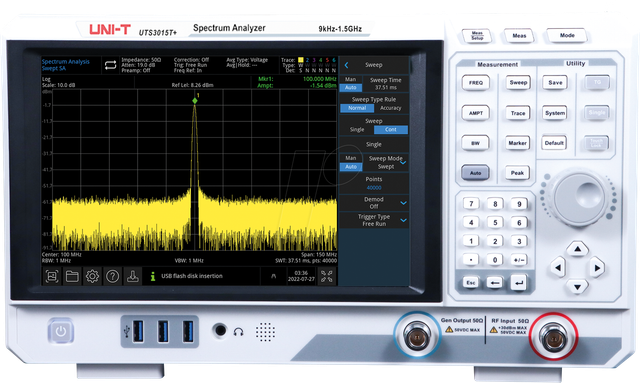The height and width of the screenshot is (383, 640).
Task: Set Sweep Time to Auto
Action: 351,87
